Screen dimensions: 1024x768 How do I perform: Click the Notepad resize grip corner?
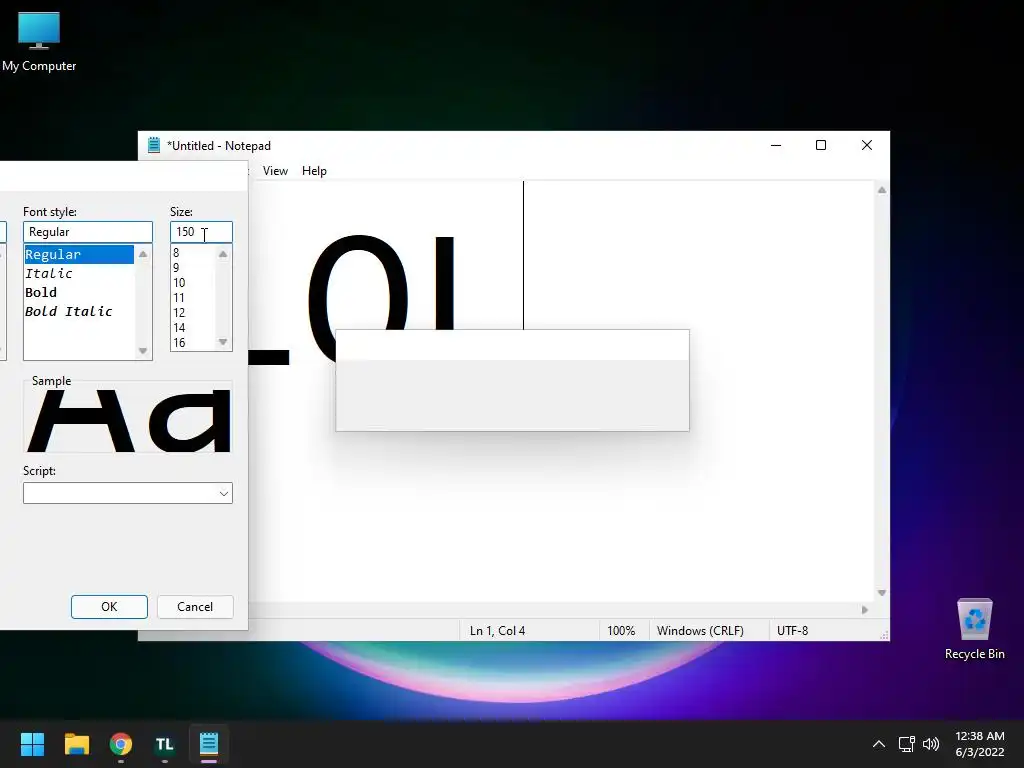point(884,635)
